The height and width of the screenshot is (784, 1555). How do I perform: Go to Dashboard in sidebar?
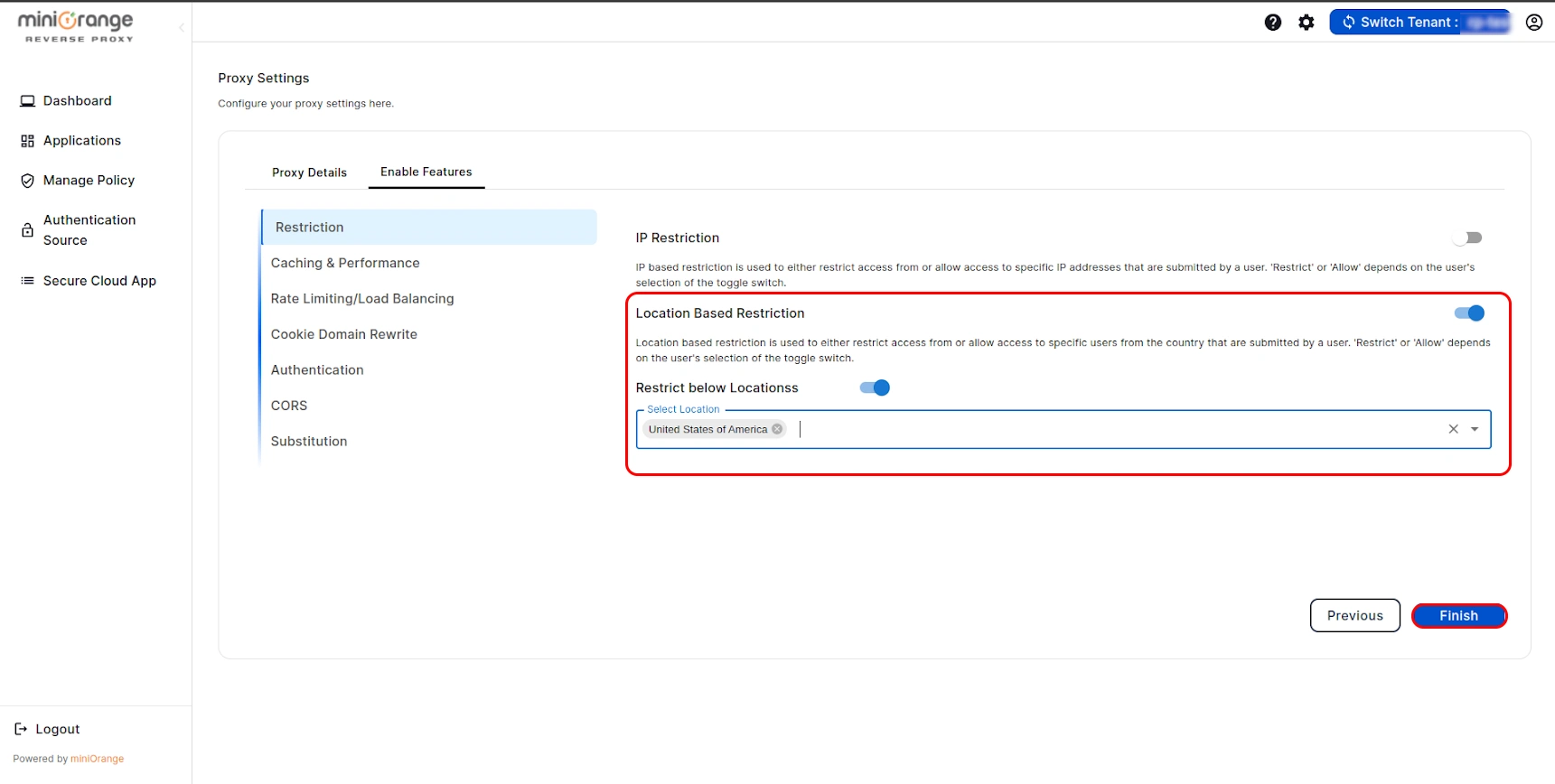coord(78,101)
